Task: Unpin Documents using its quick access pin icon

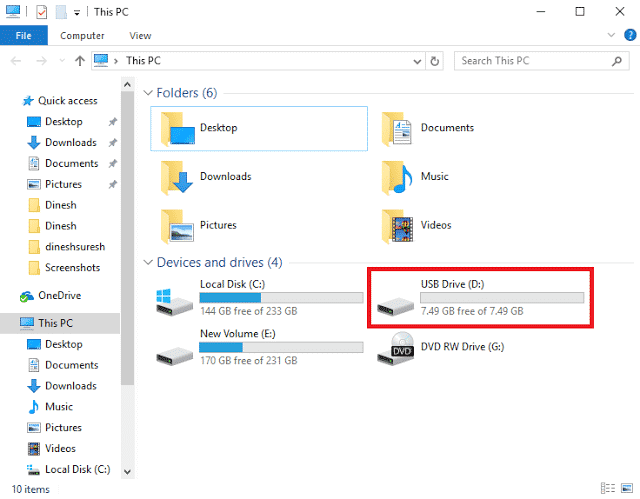Action: [x=113, y=163]
